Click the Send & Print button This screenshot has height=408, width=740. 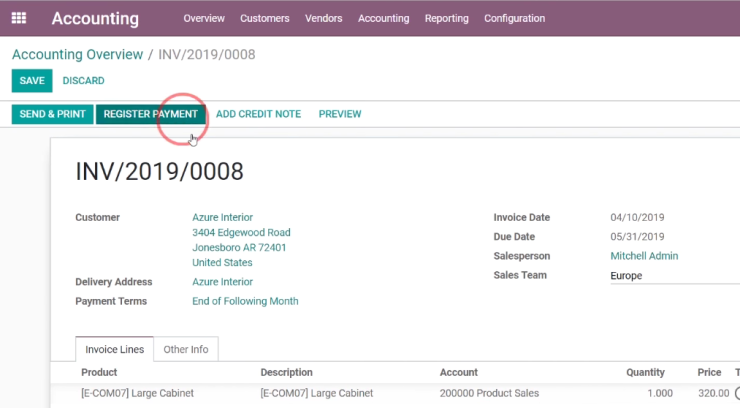tap(52, 114)
